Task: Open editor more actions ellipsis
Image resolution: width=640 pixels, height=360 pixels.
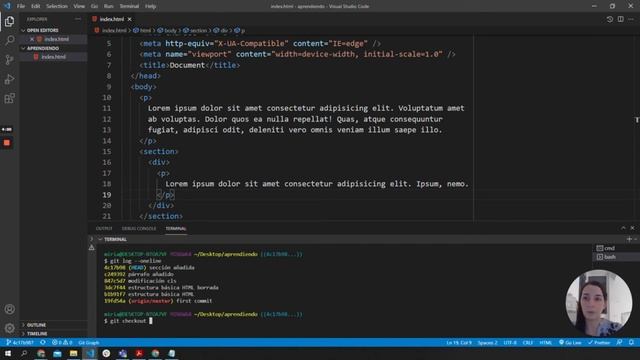Action: click(631, 19)
